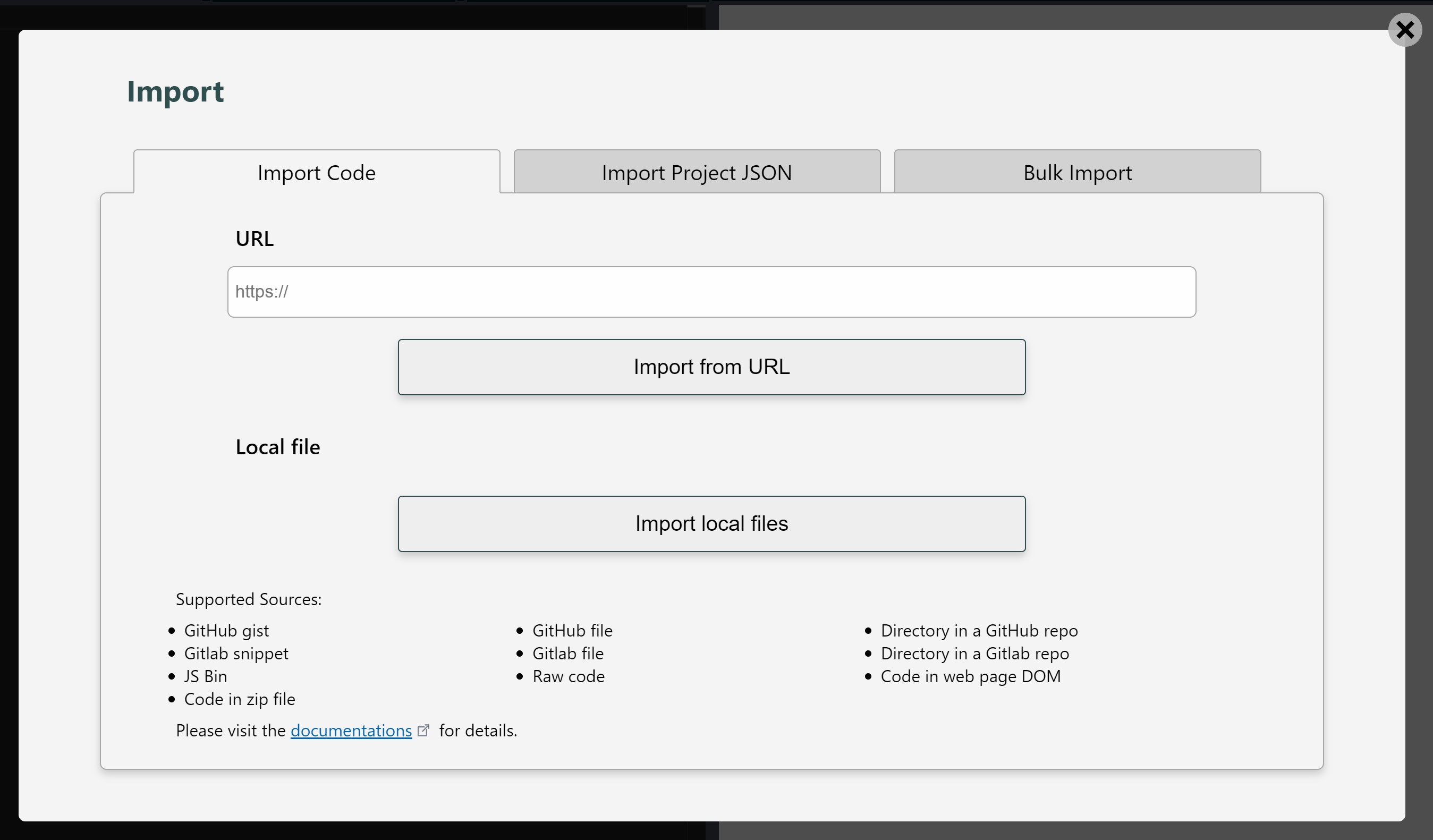Select the Gitlab snippet supported source
Viewport: 1433px width, 840px height.
(x=236, y=653)
